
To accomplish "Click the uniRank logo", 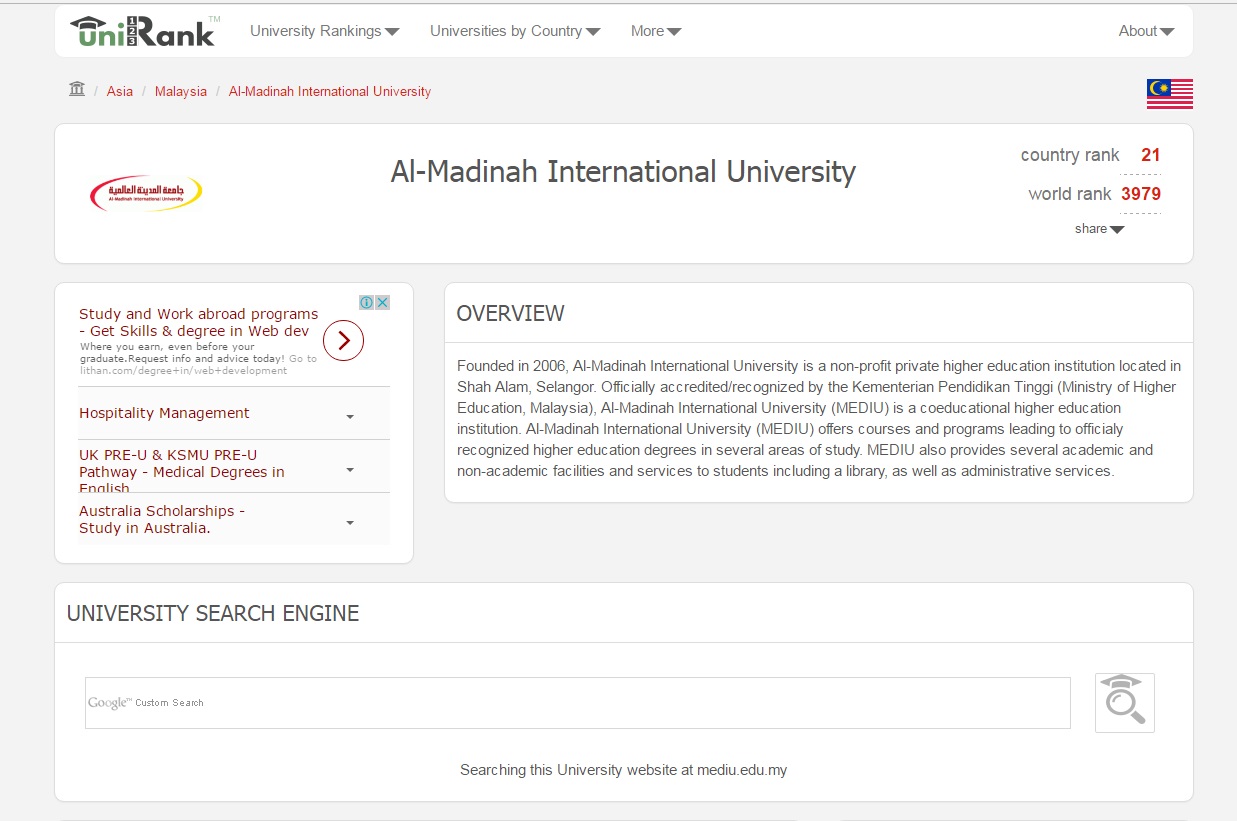I will (x=144, y=31).
